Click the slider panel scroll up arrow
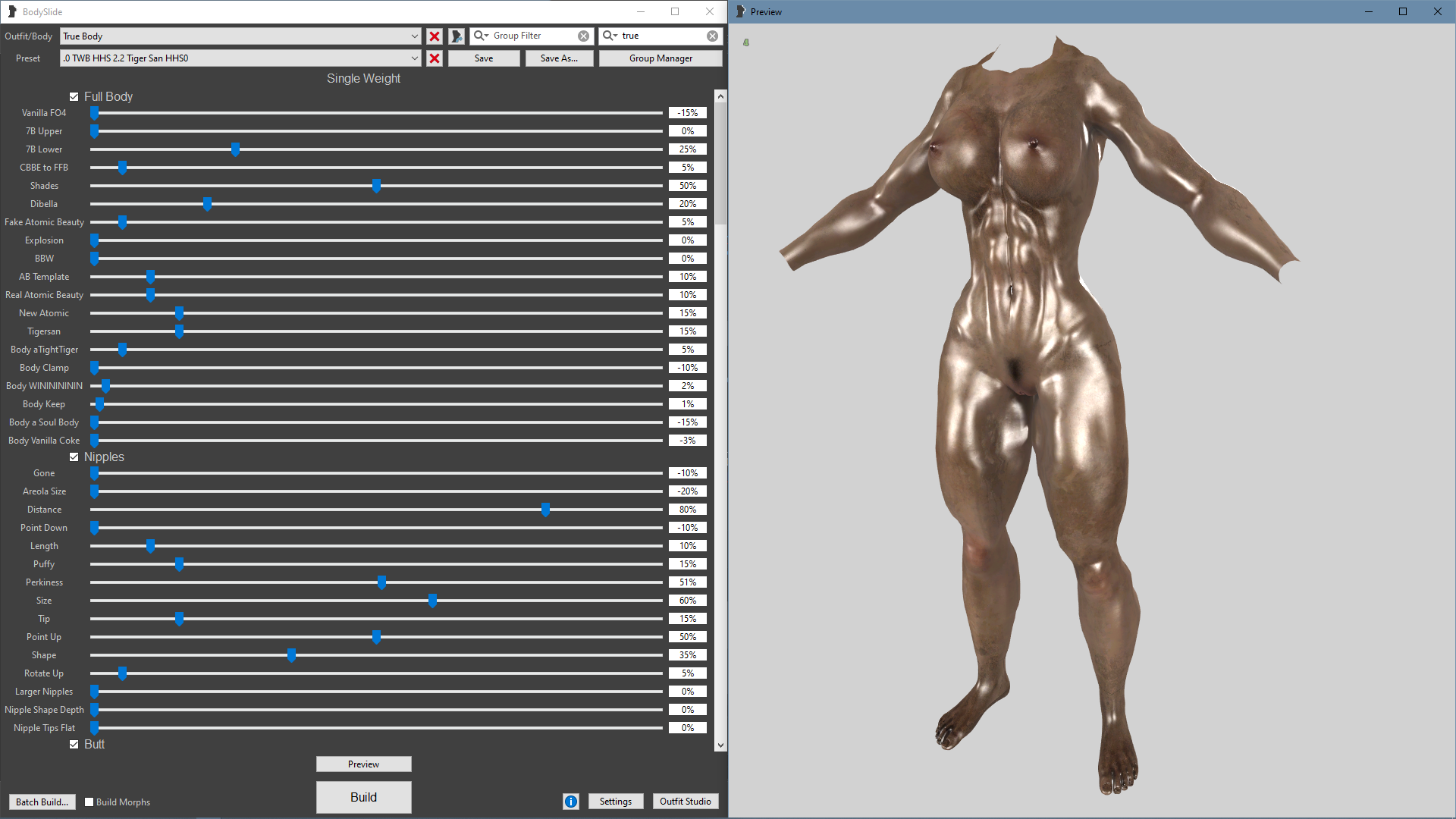1456x819 pixels. coord(720,96)
